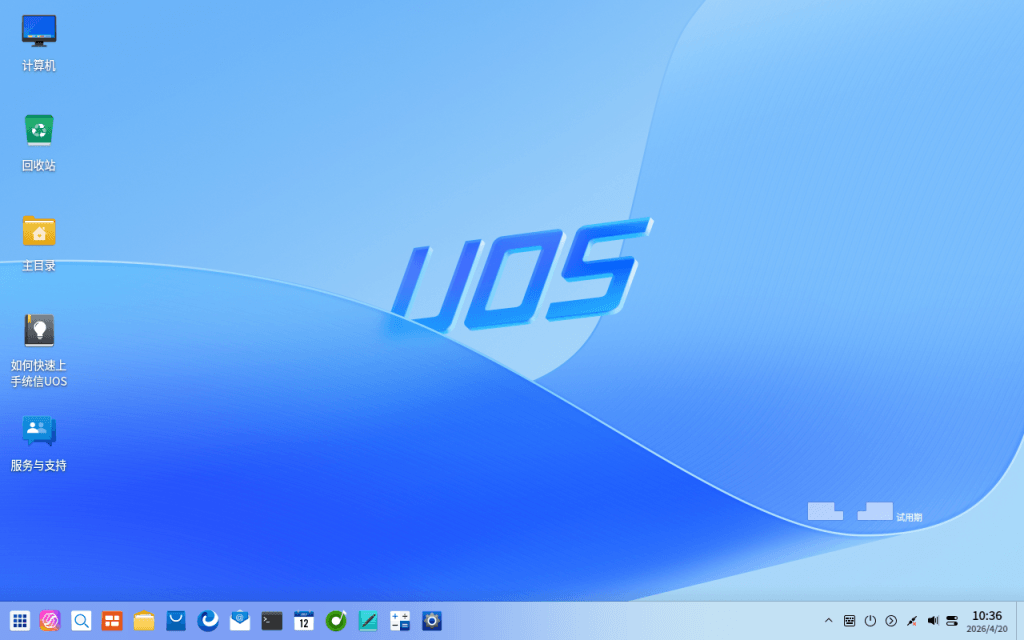
Task: Launch the terminal from the dock
Action: click(x=272, y=620)
